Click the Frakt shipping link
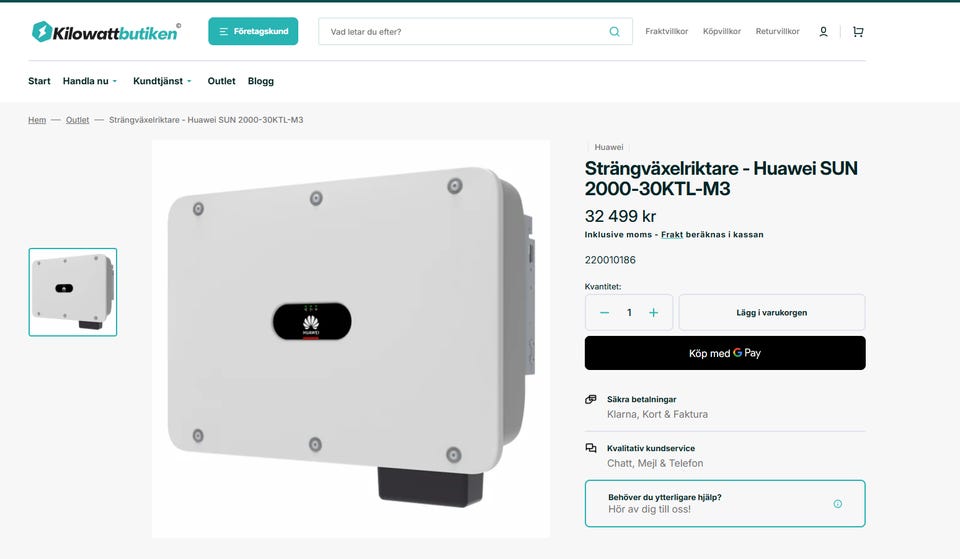Screen dimensions: 960x559 tap(672, 234)
